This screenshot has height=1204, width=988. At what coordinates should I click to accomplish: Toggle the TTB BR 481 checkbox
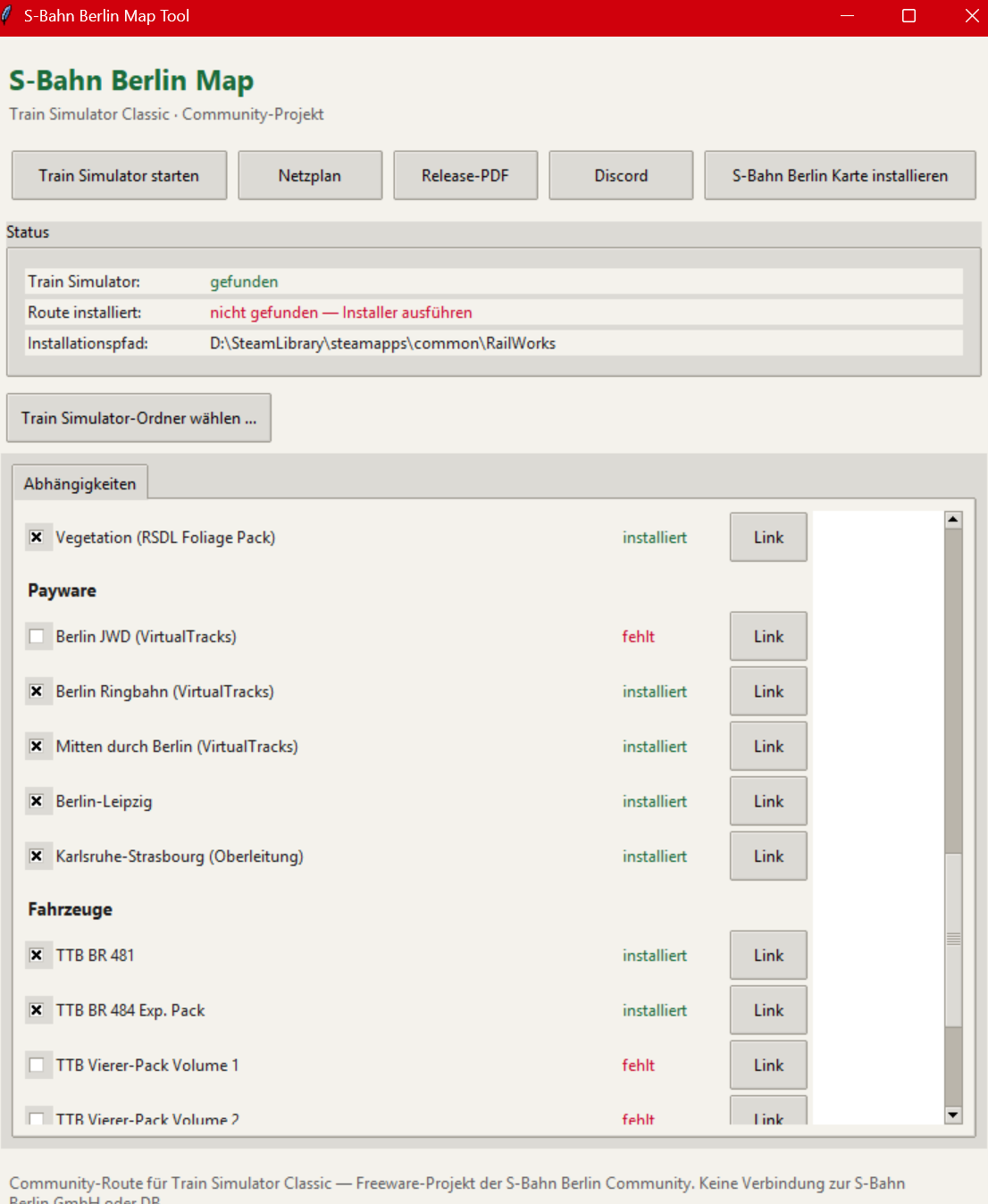coord(37,956)
